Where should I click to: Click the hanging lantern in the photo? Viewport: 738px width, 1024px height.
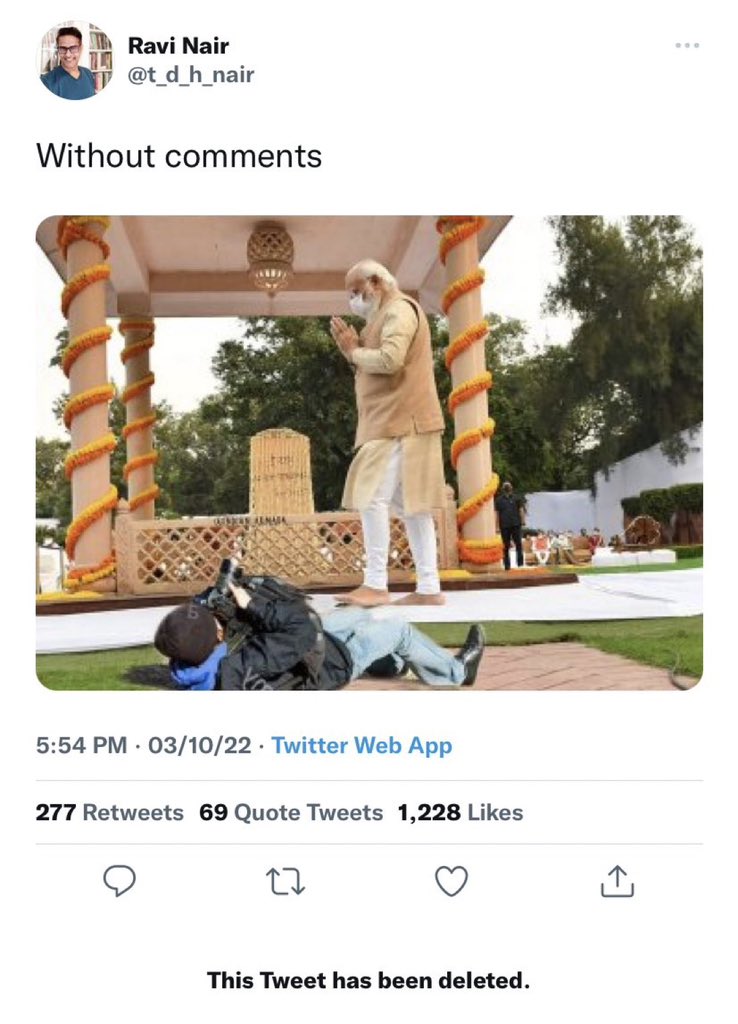[x=270, y=256]
